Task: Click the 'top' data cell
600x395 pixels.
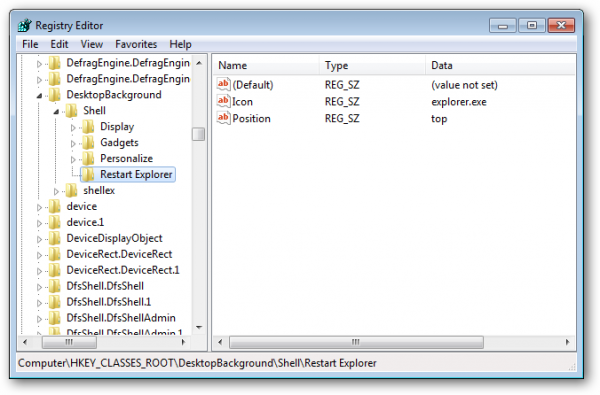Action: click(439, 119)
